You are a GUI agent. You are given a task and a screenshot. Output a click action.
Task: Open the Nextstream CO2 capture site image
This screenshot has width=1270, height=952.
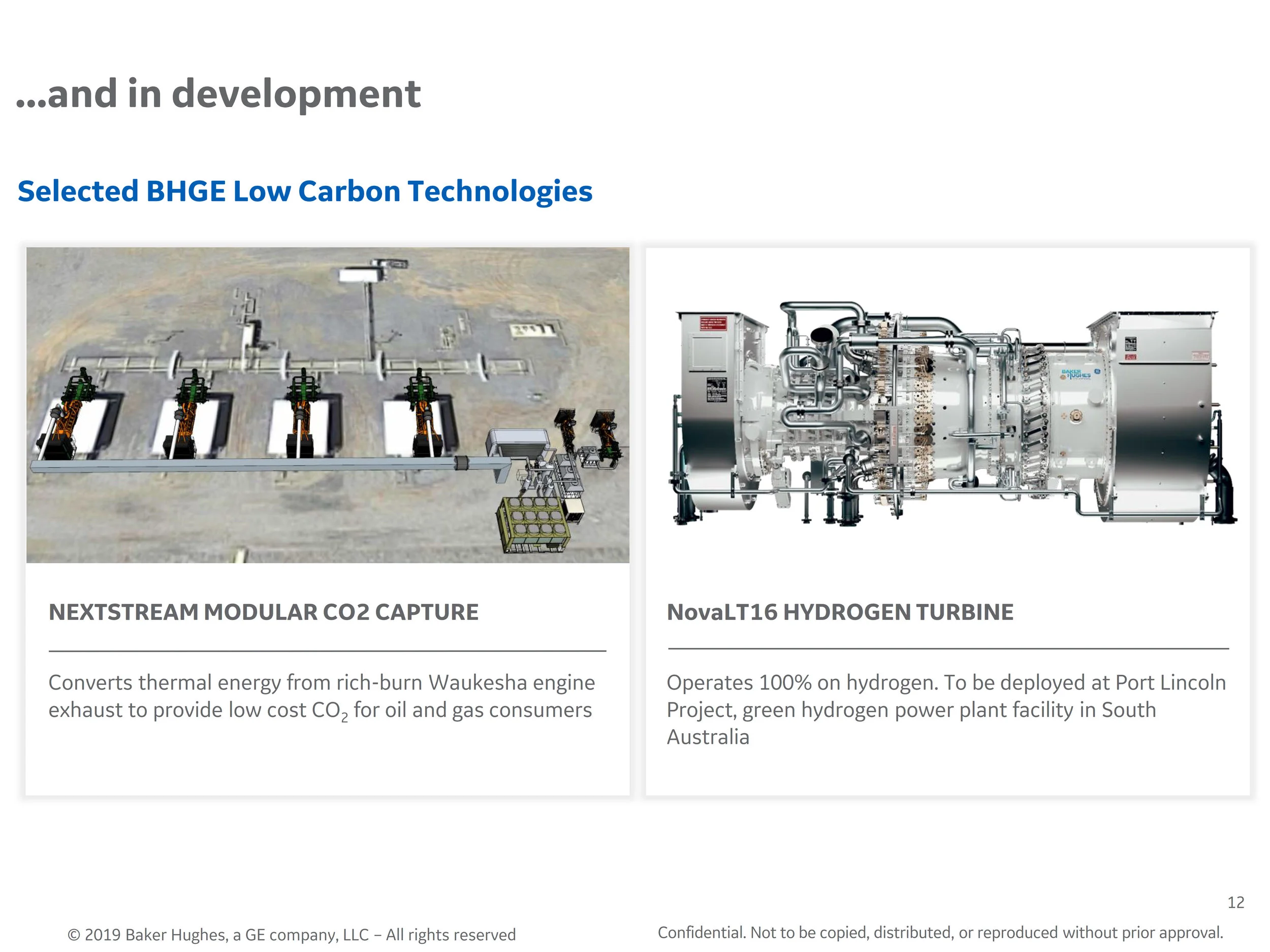pyautogui.click(x=328, y=405)
